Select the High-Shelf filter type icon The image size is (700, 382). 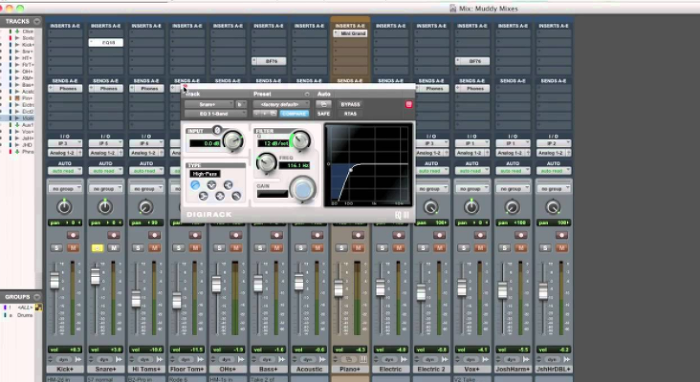(x=228, y=185)
